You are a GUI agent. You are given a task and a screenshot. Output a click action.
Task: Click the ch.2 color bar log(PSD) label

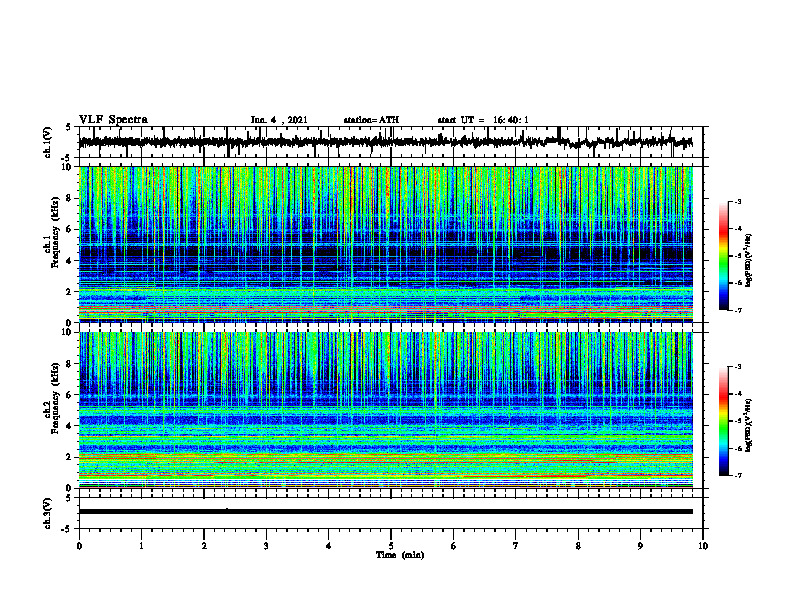click(x=749, y=425)
